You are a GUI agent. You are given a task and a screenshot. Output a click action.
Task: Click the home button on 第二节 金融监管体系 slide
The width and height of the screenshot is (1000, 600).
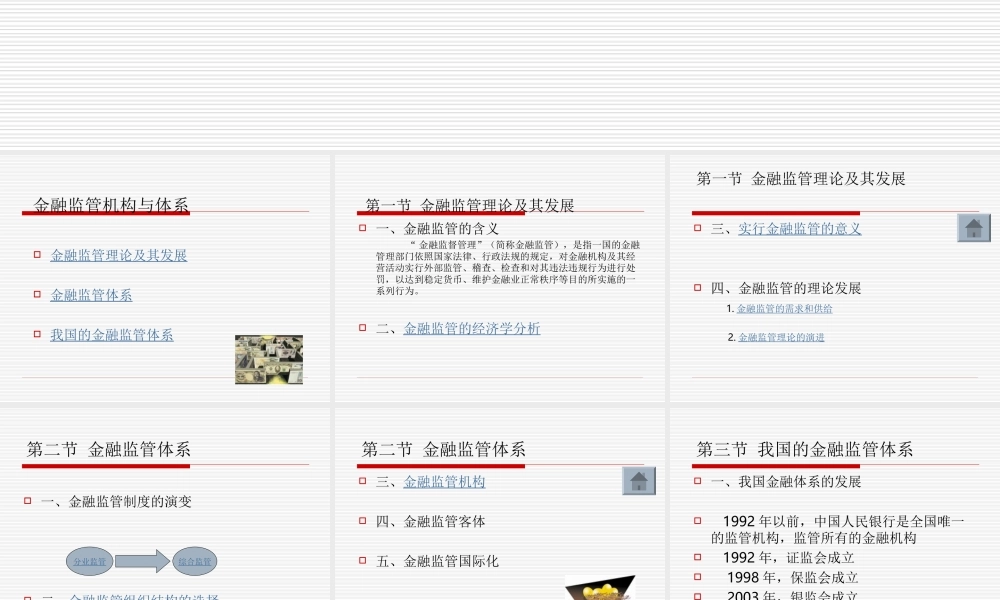coord(641,481)
